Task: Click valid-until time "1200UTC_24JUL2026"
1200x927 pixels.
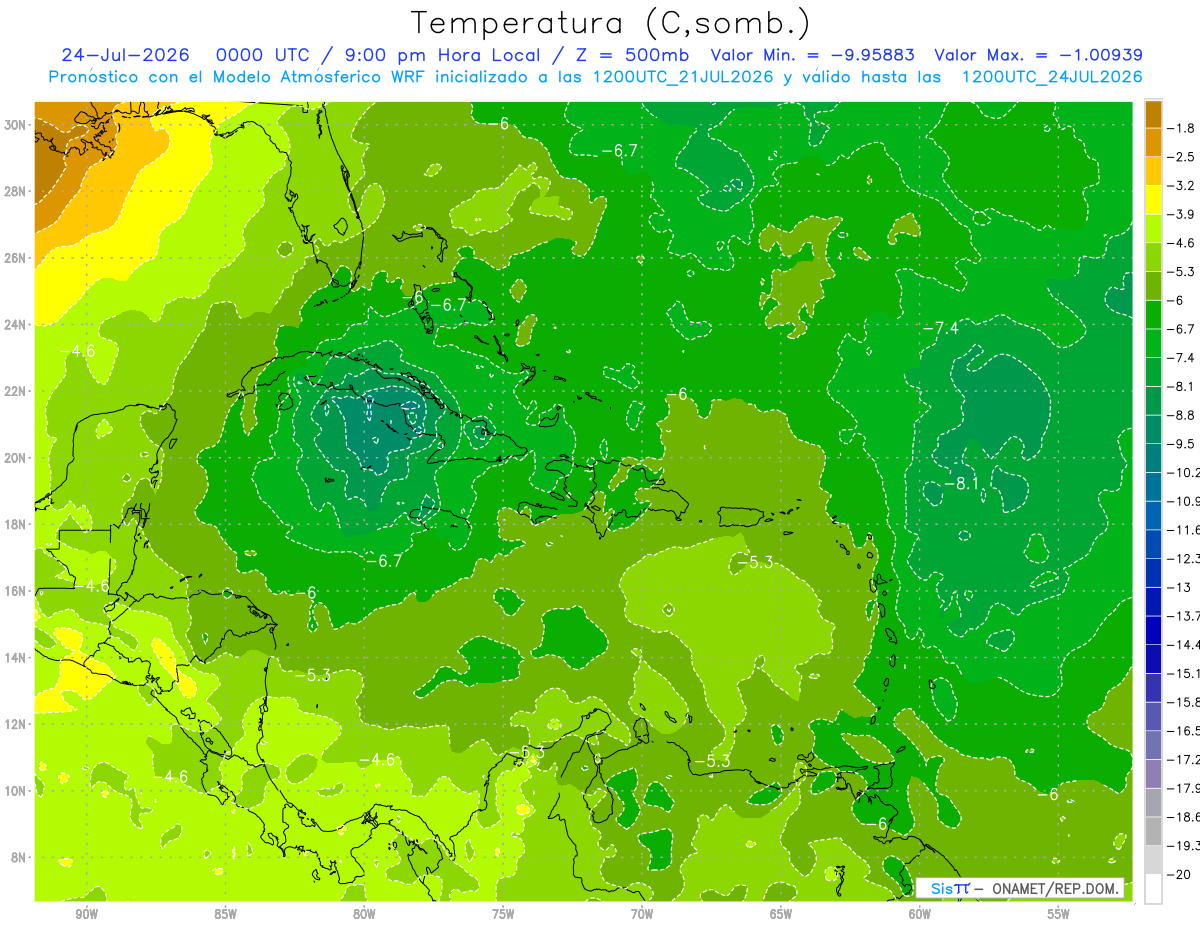Action: tap(1052, 77)
